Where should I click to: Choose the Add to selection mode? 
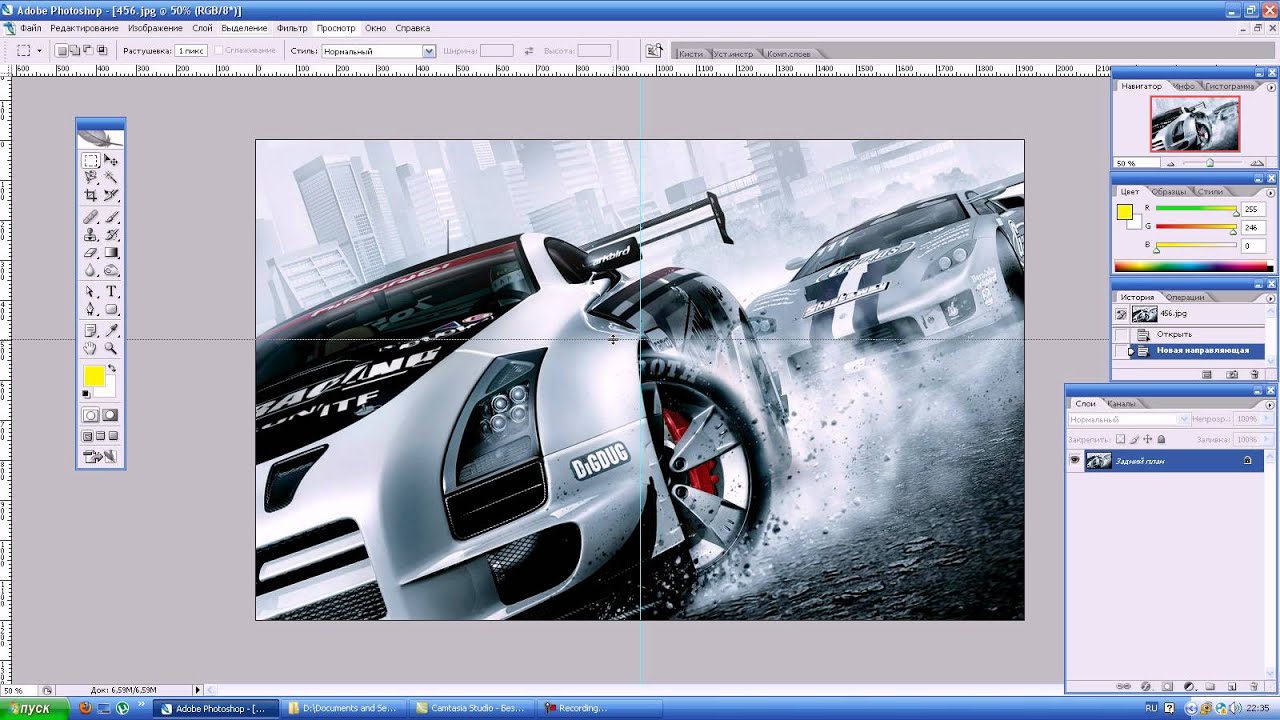coord(75,50)
